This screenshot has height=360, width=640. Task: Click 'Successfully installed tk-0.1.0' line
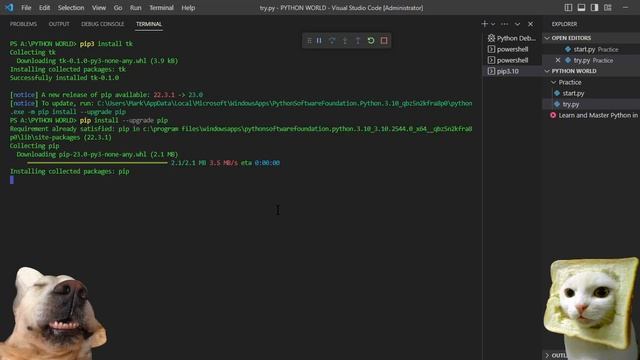[64, 78]
